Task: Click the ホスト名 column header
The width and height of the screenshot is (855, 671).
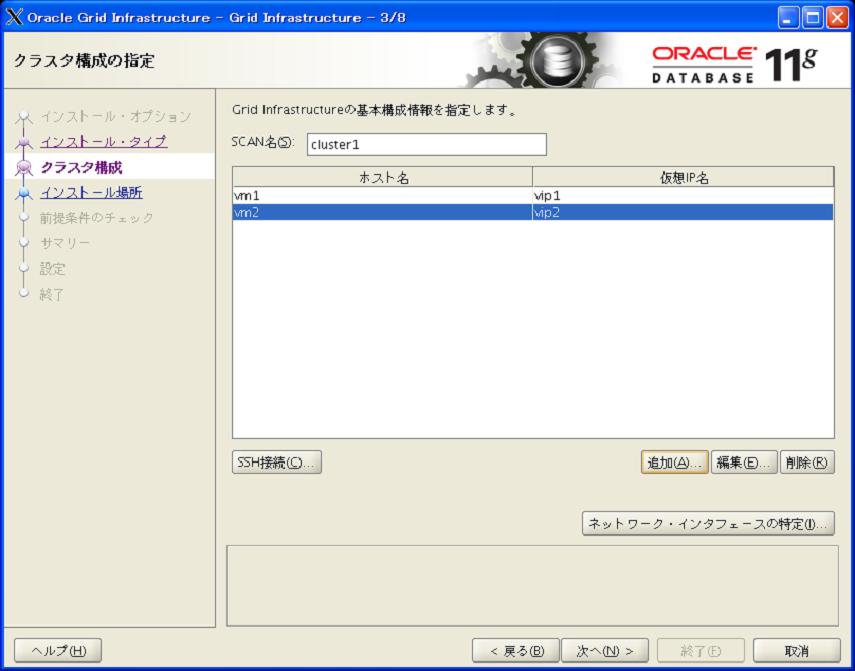Action: [383, 177]
